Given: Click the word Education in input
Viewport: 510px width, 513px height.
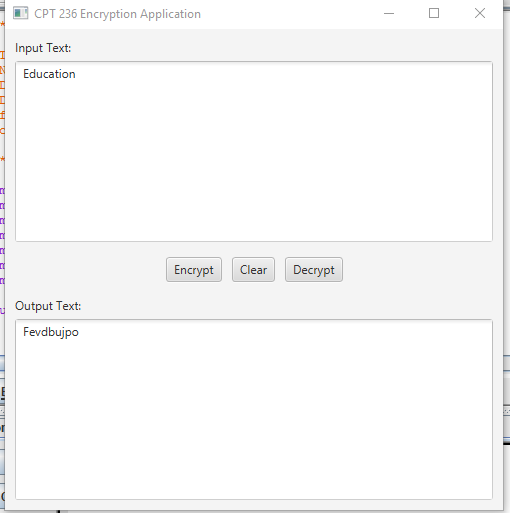Looking at the screenshot, I should (x=49, y=74).
